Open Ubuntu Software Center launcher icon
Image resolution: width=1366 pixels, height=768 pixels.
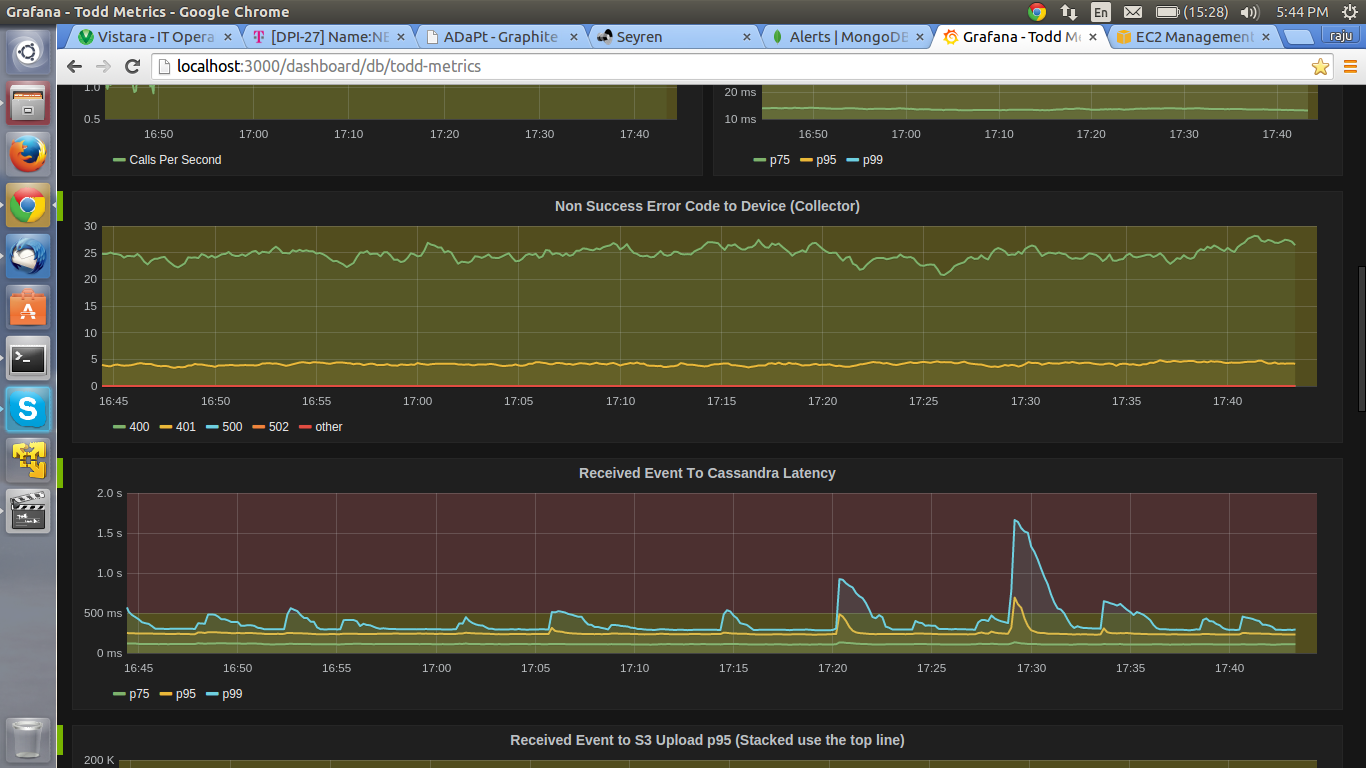click(28, 307)
